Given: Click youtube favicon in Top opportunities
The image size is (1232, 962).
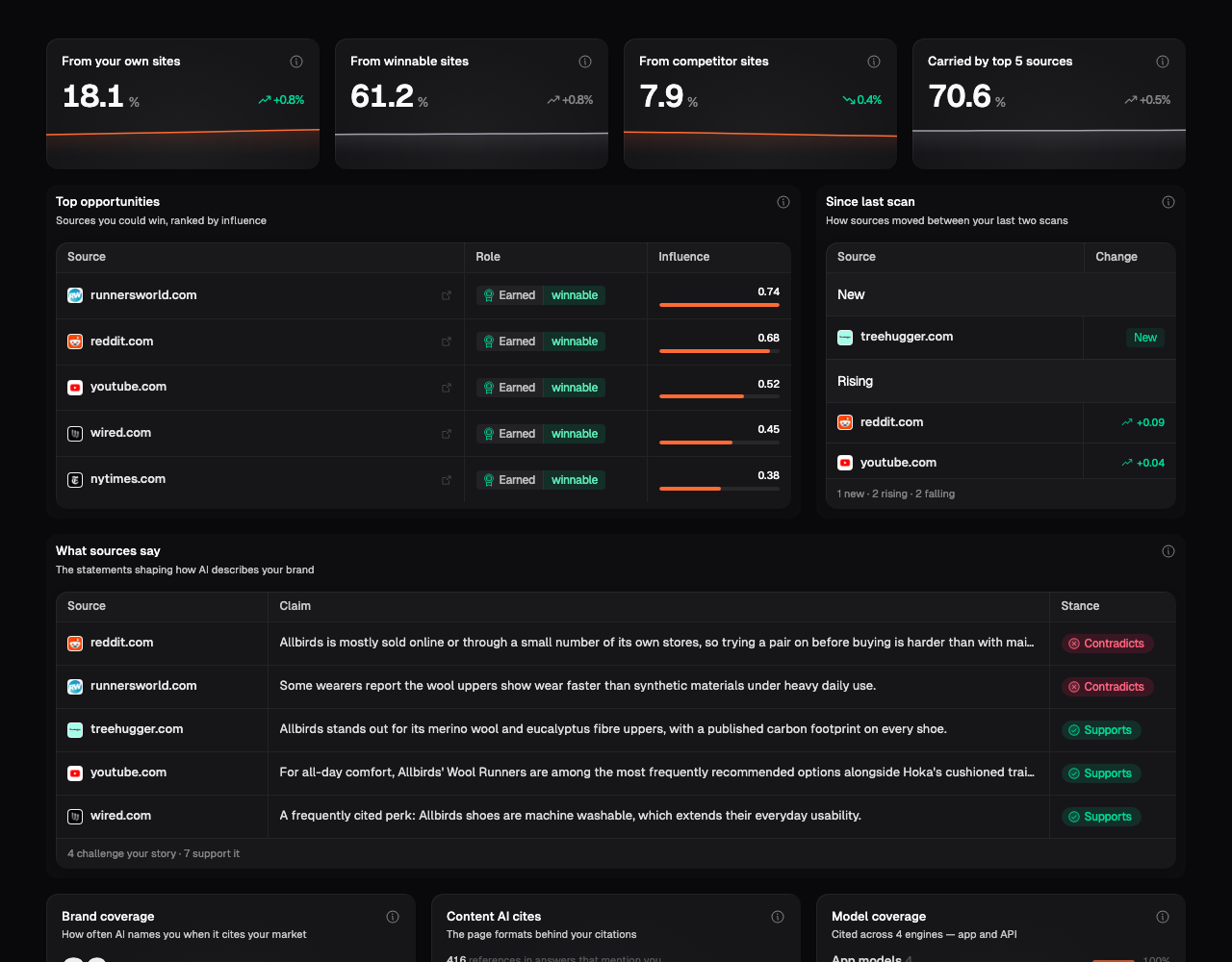Looking at the screenshot, I should tap(75, 388).
